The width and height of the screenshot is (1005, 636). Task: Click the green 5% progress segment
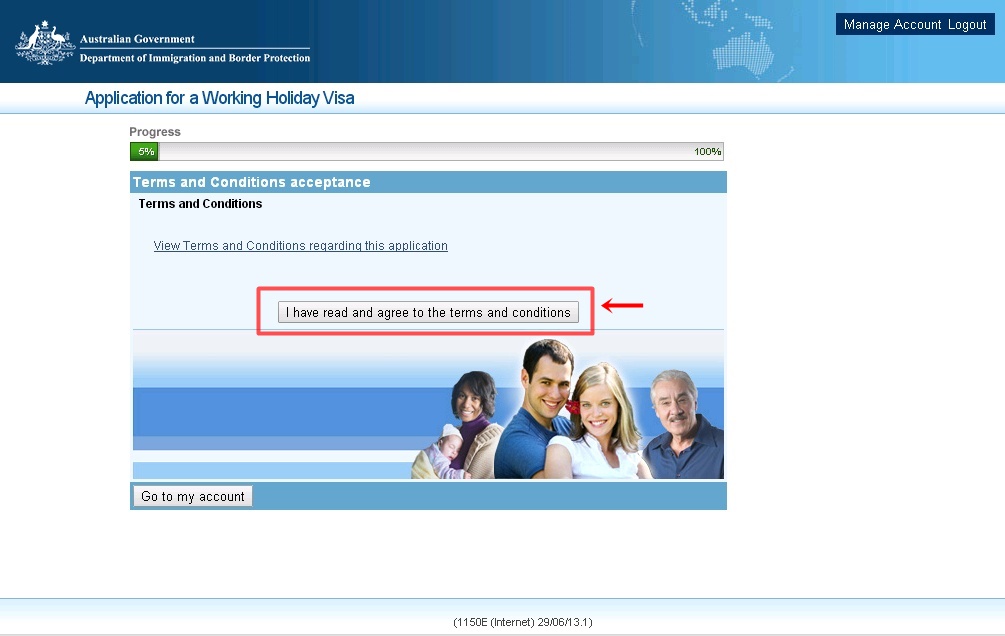click(145, 152)
